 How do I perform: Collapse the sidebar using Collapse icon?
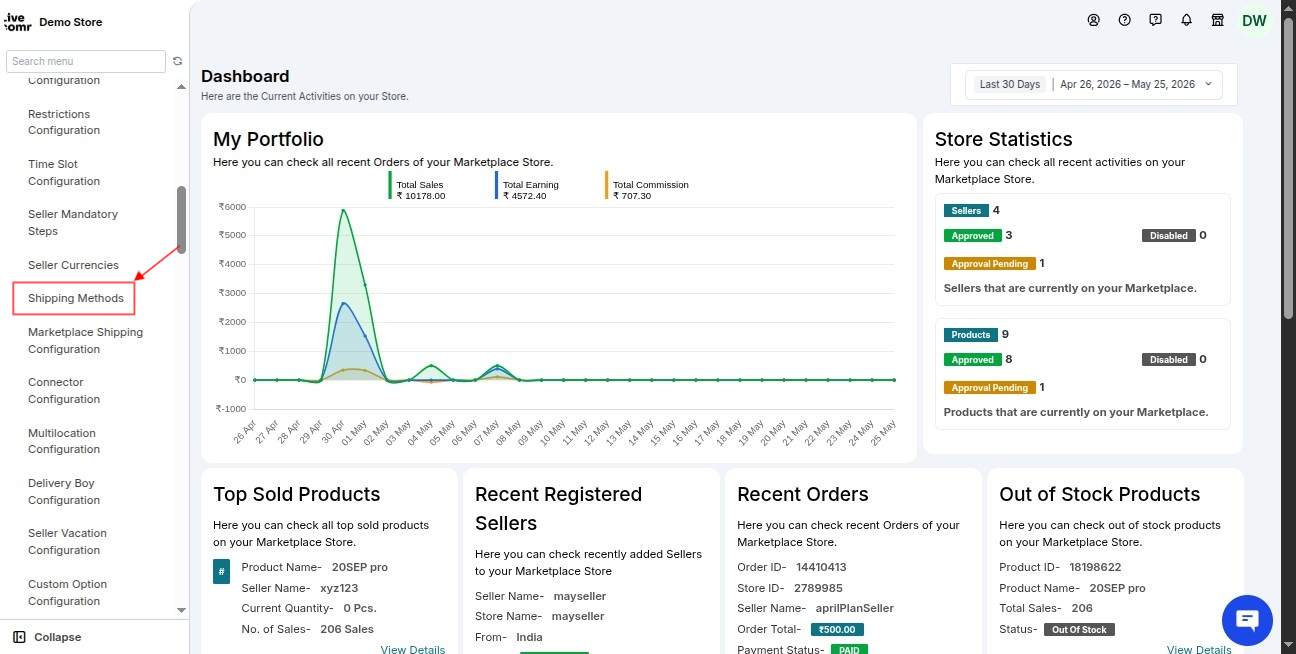19,637
